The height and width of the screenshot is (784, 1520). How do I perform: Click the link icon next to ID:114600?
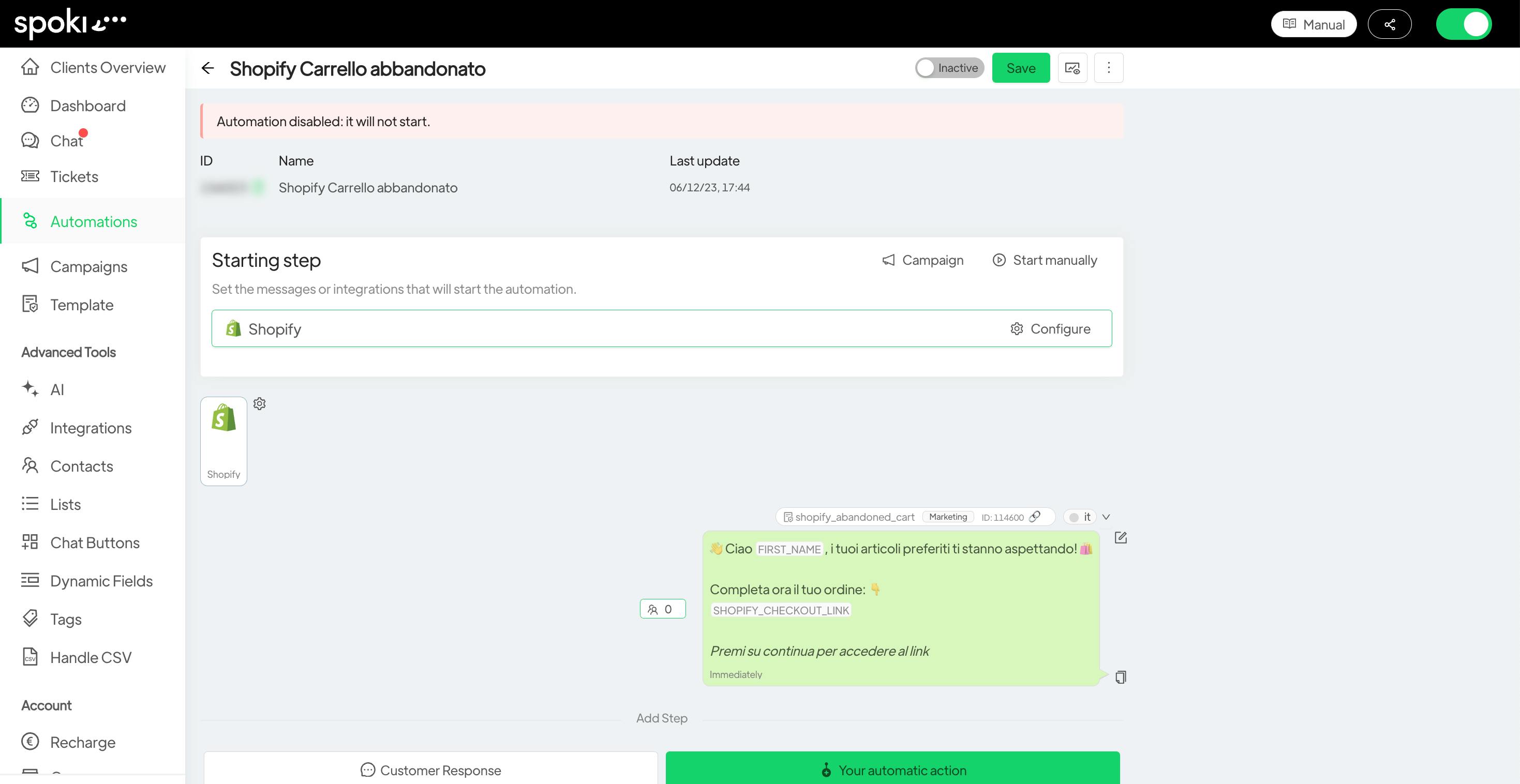coord(1034,517)
